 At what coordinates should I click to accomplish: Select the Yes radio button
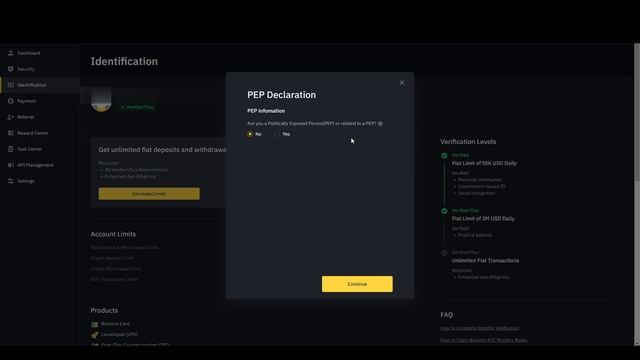tap(278, 134)
